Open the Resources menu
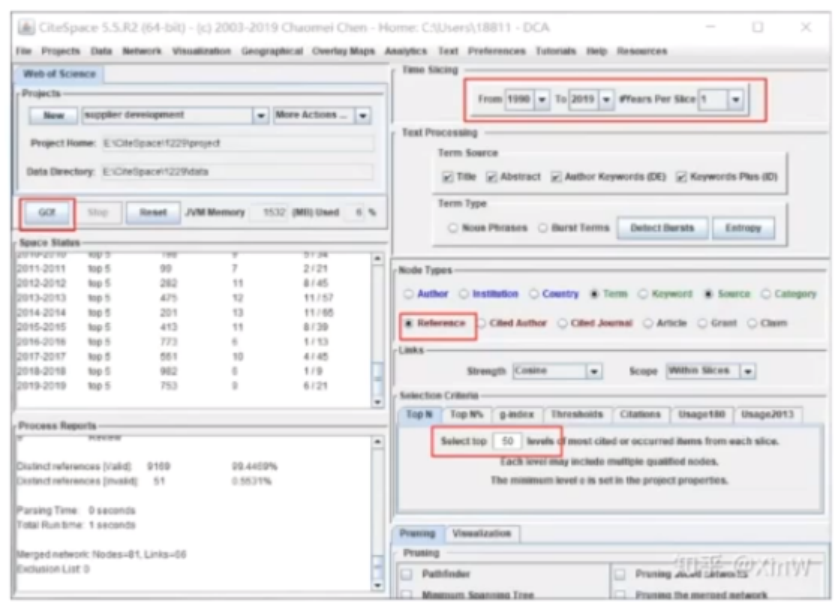836x605 pixels. (642, 51)
